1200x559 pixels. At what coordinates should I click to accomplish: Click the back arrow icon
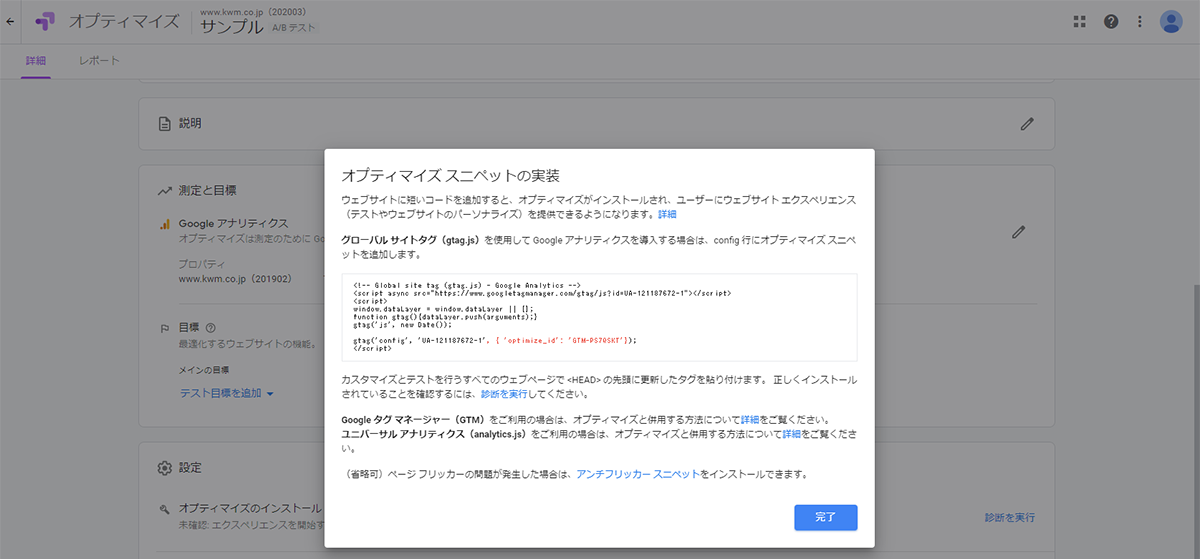point(11,21)
